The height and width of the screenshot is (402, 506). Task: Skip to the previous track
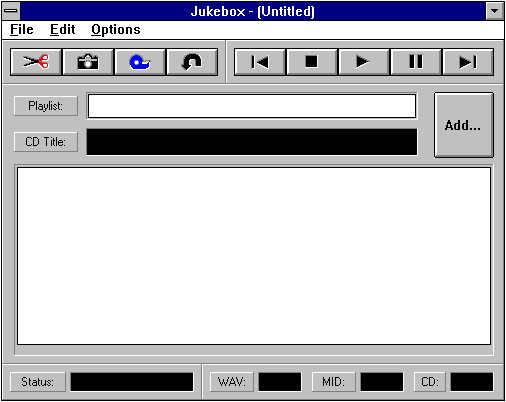click(260, 62)
